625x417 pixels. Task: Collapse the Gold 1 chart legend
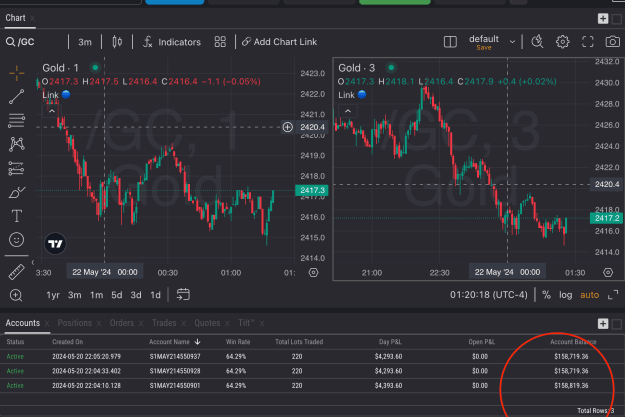[51, 111]
